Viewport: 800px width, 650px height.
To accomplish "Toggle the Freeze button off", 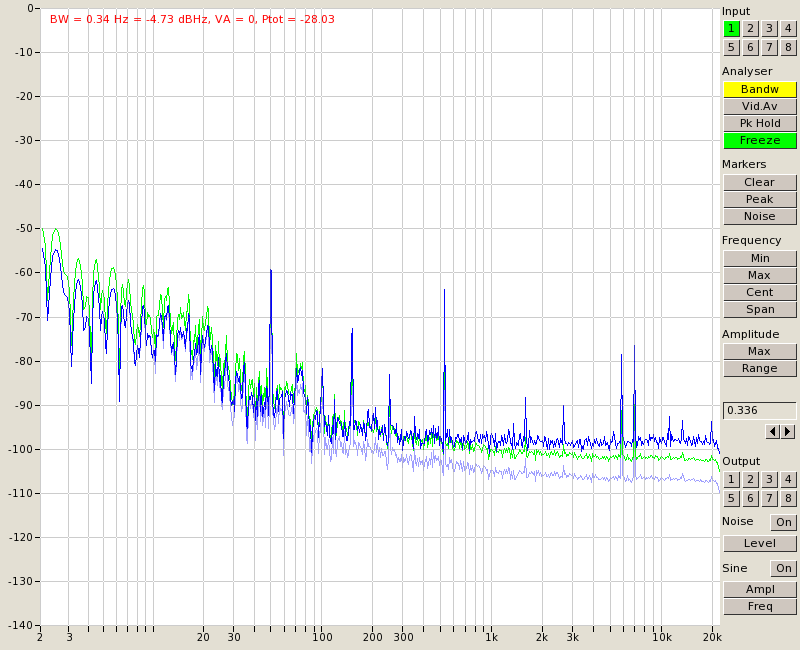I will tap(760, 140).
